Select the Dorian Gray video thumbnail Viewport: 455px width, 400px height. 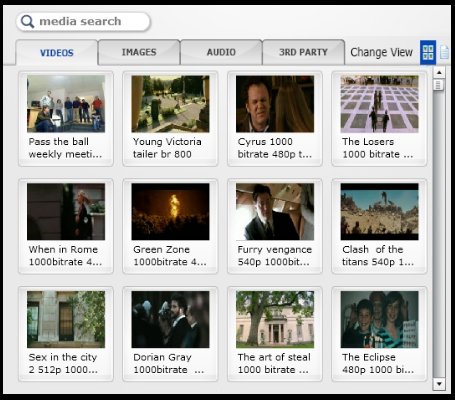(170, 319)
